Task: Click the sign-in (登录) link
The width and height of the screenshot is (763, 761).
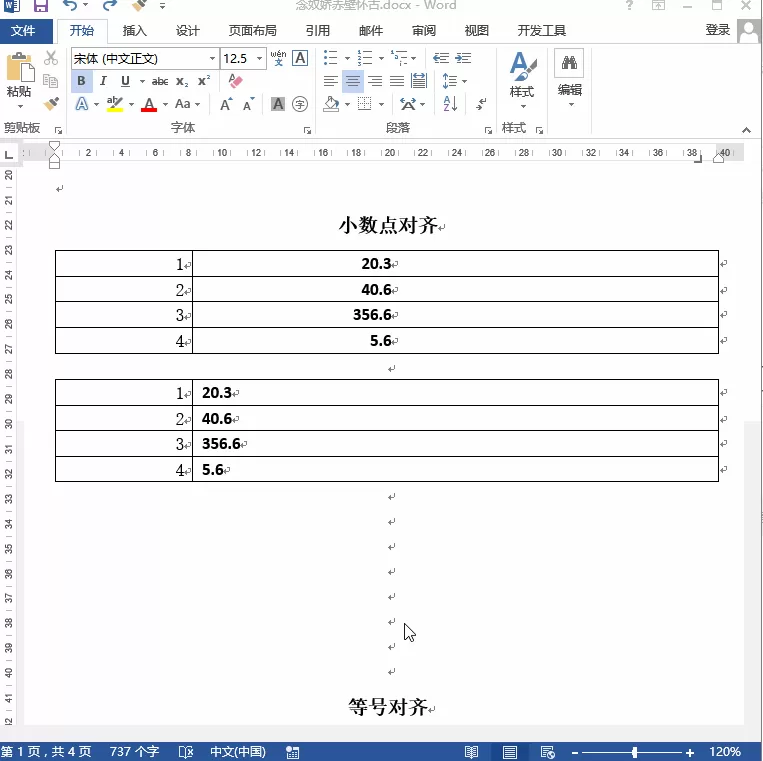Action: [718, 30]
